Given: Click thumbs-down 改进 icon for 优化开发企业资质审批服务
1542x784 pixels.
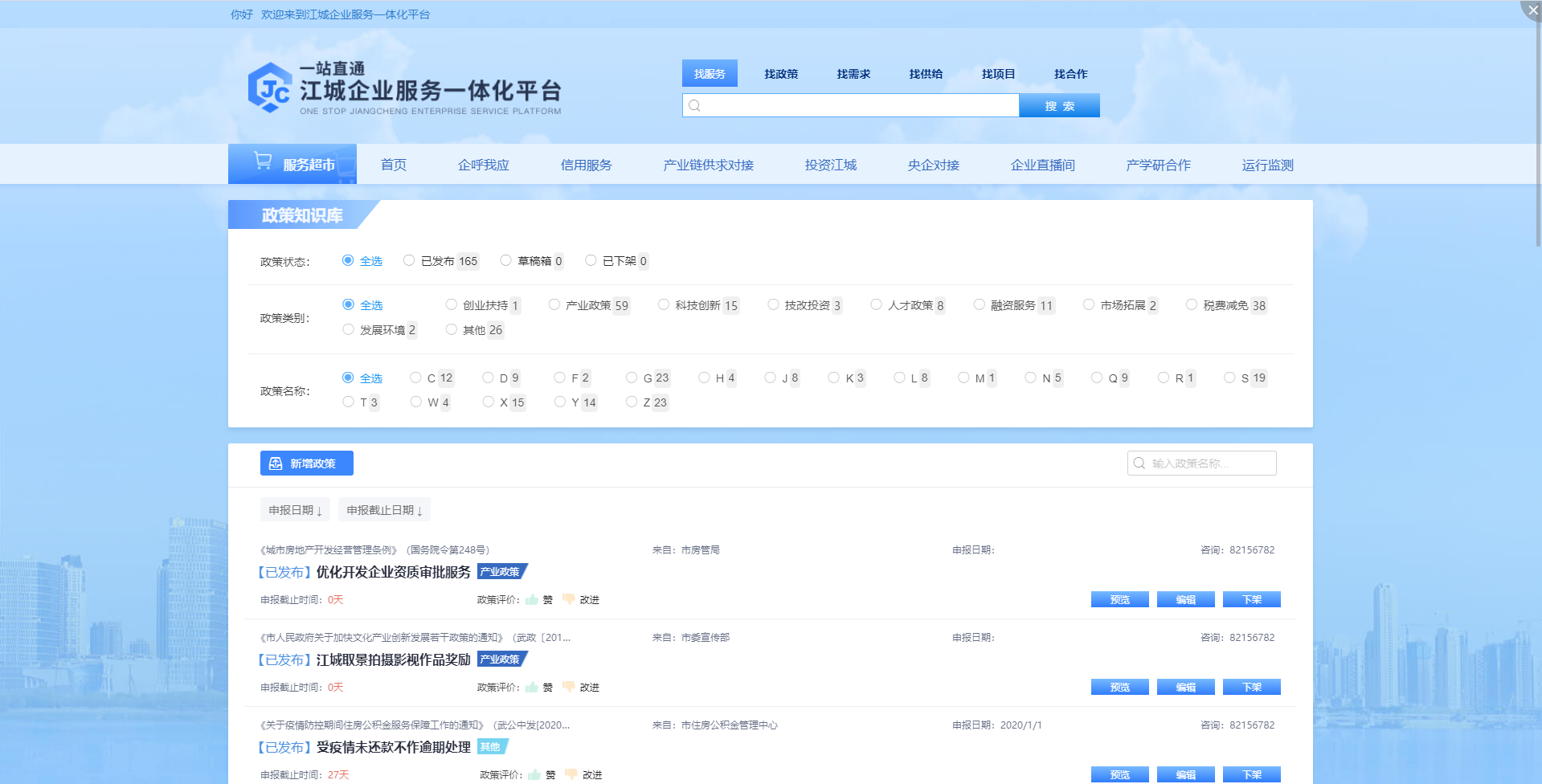Looking at the screenshot, I should [x=569, y=599].
